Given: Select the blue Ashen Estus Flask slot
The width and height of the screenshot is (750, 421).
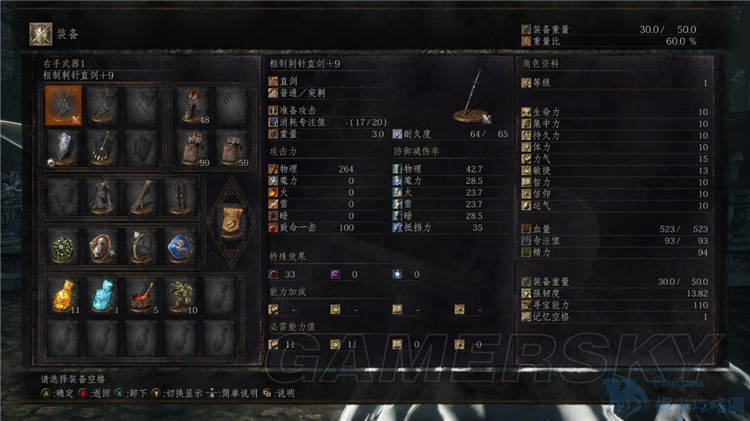Looking at the screenshot, I should pyautogui.click(x=102, y=297).
